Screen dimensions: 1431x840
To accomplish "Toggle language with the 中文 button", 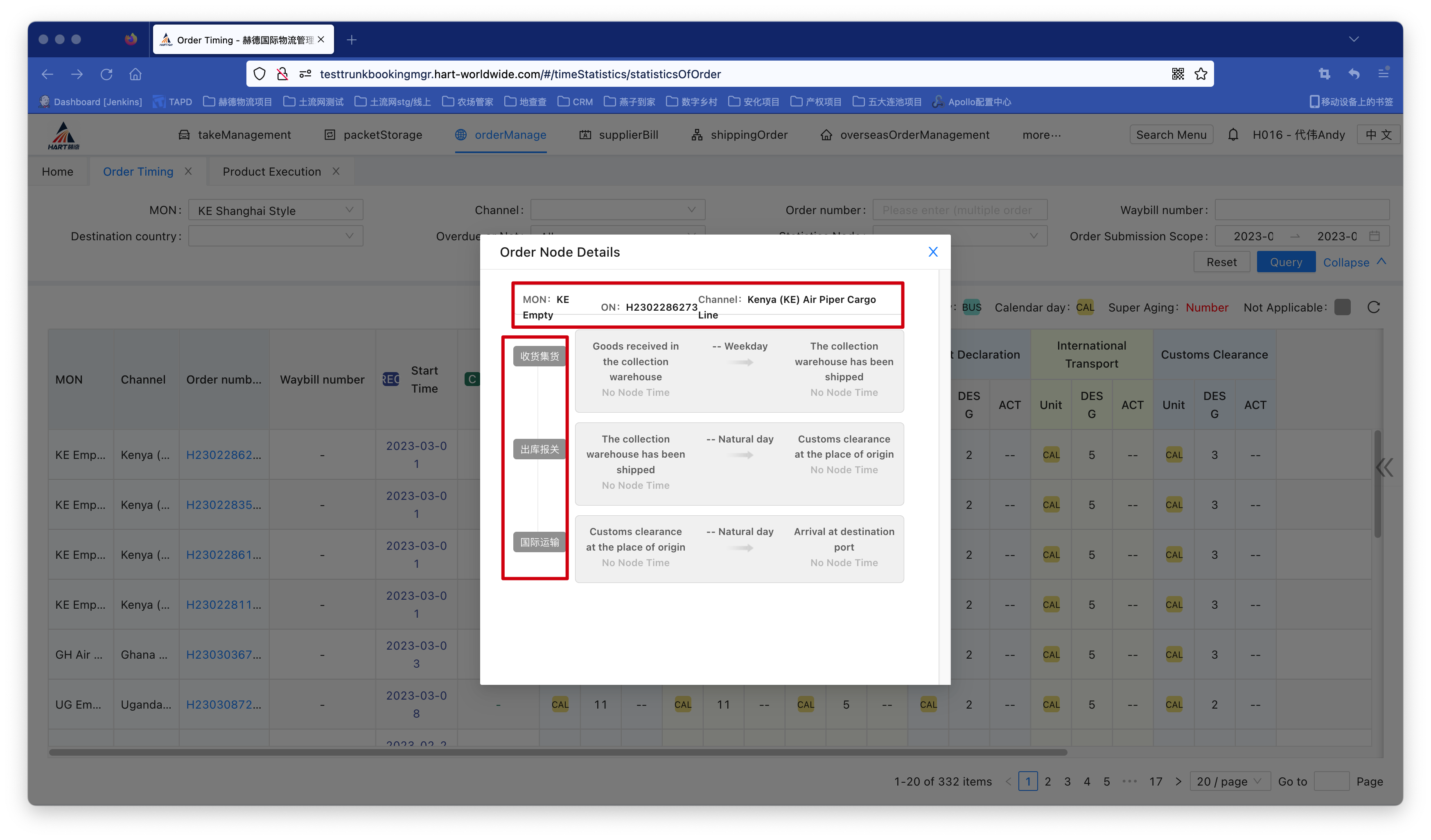I will 1378,135.
